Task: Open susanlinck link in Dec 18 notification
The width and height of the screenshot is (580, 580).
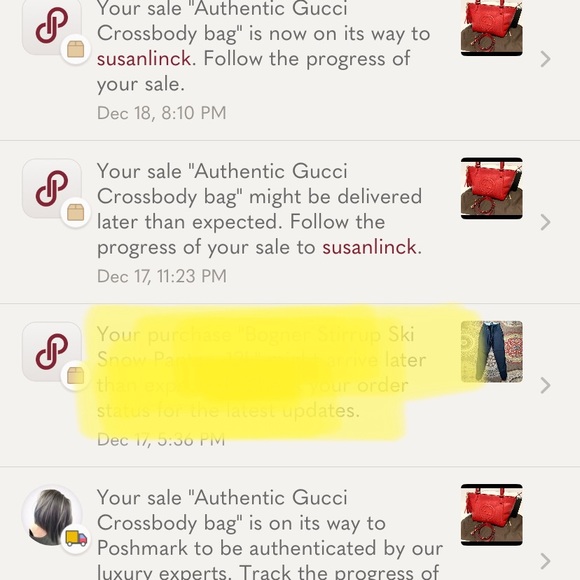Action: coord(144,59)
